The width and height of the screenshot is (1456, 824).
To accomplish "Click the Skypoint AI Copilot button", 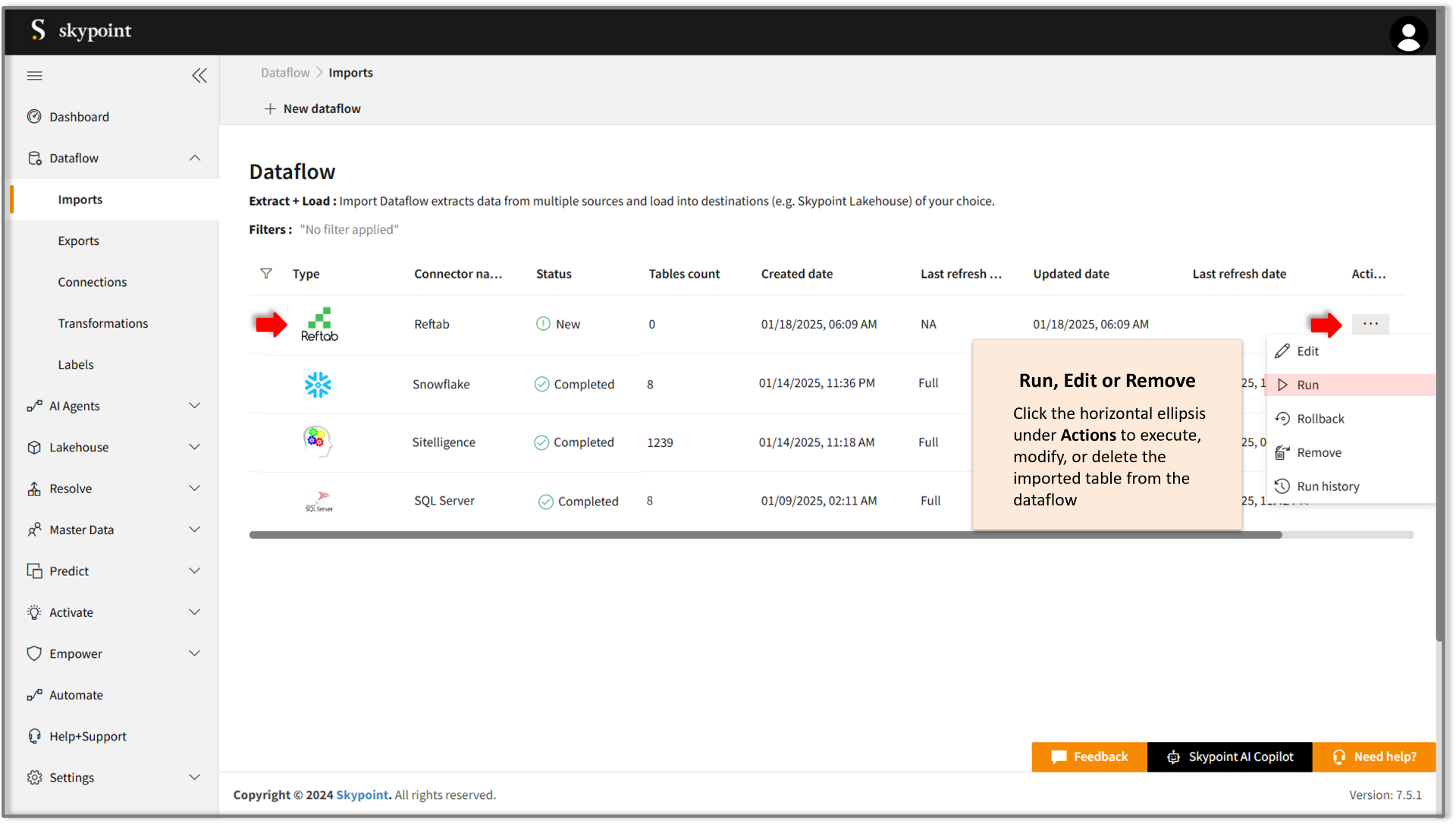I will tap(1231, 756).
